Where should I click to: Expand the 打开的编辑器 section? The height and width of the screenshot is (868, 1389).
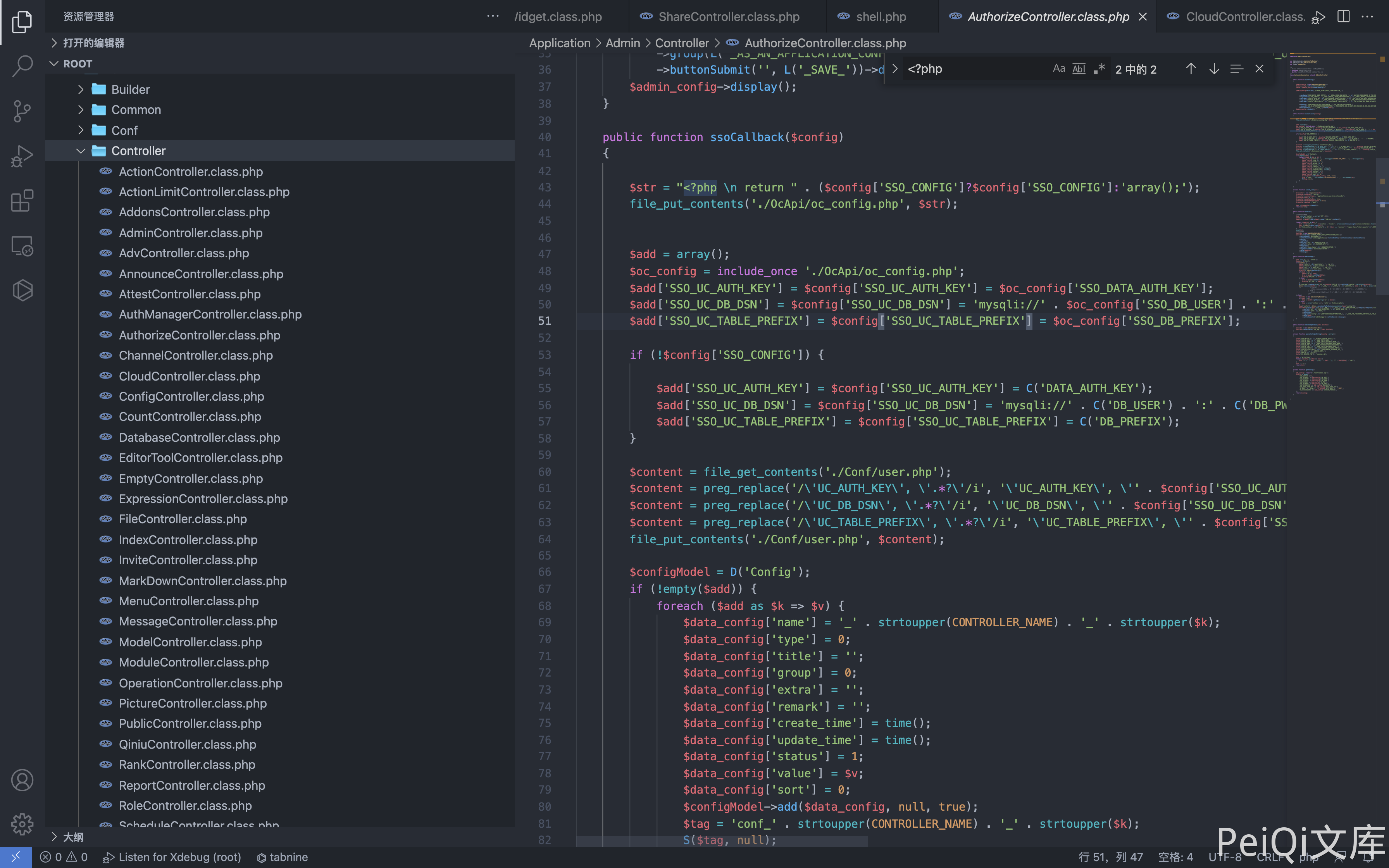coord(93,43)
